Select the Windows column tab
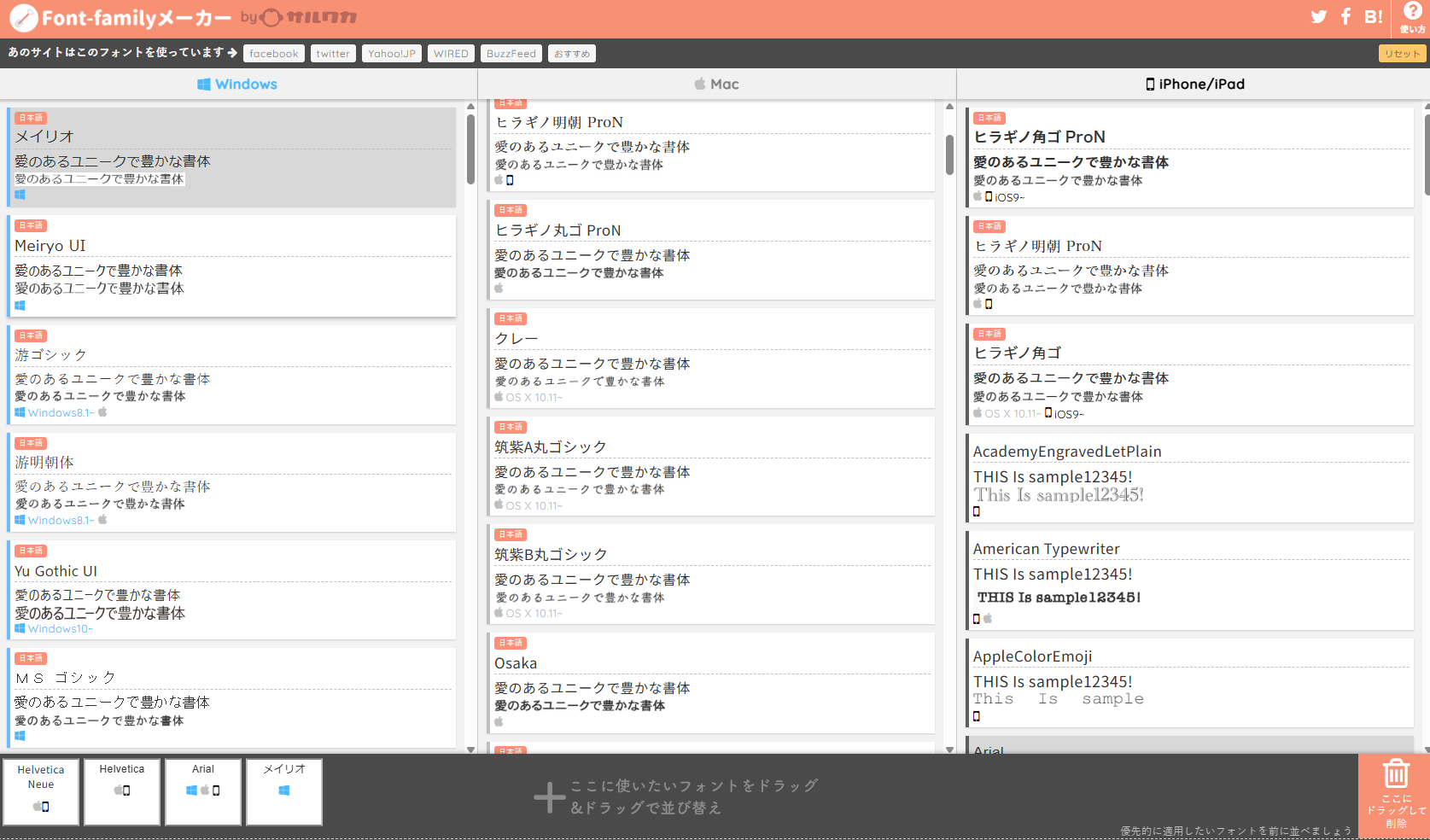This screenshot has width=1430, height=840. (237, 84)
